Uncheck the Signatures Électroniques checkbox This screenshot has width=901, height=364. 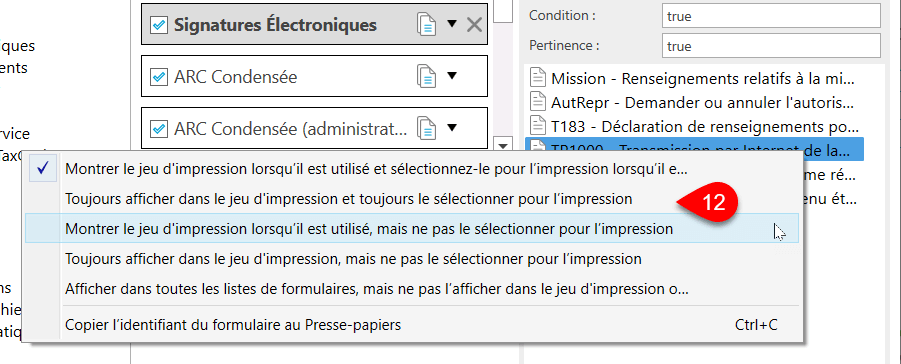[158, 25]
